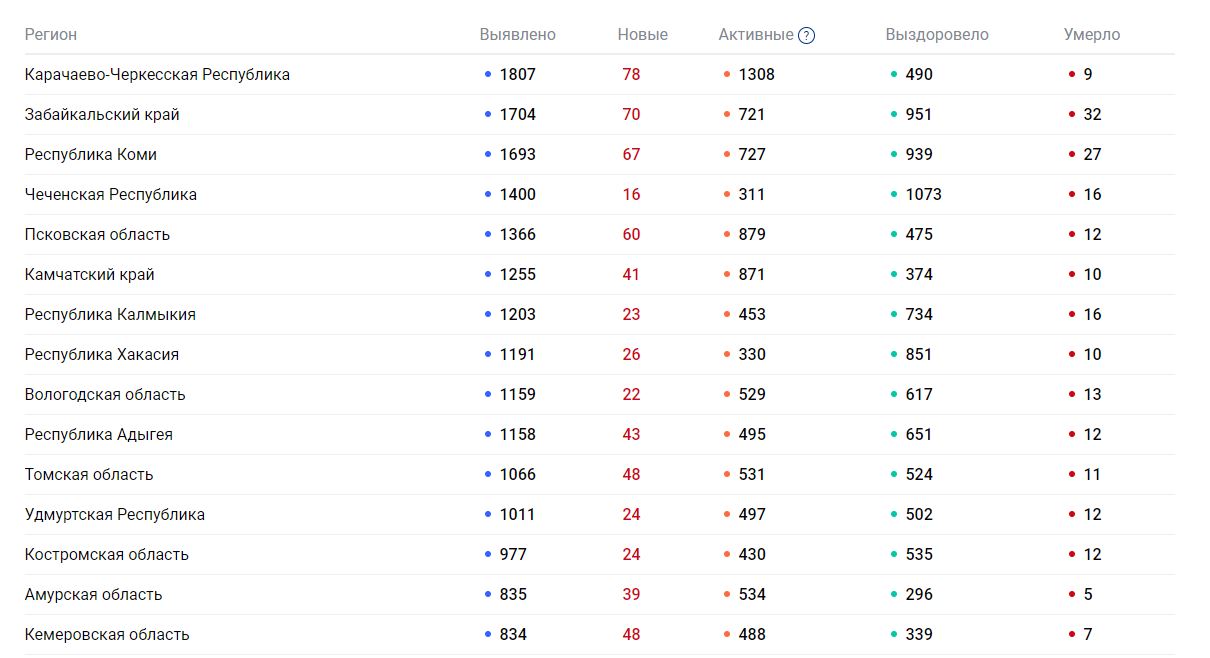Select Карачаево-Черкесская Республика region row
This screenshot has height=658, width=1210.
pyautogui.click(x=157, y=75)
